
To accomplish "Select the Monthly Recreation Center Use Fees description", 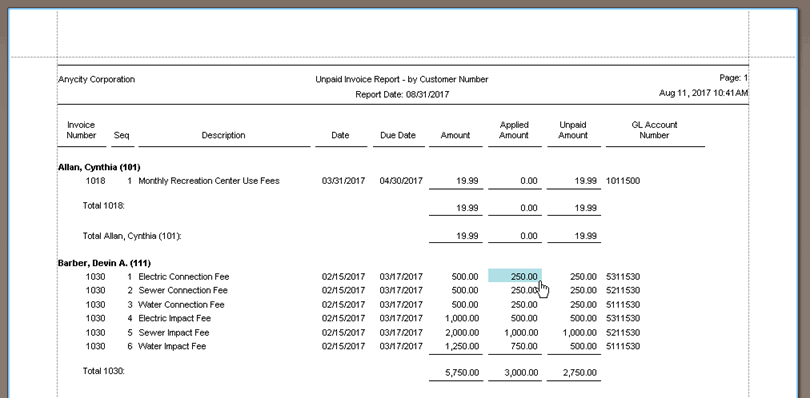I will click(209, 181).
